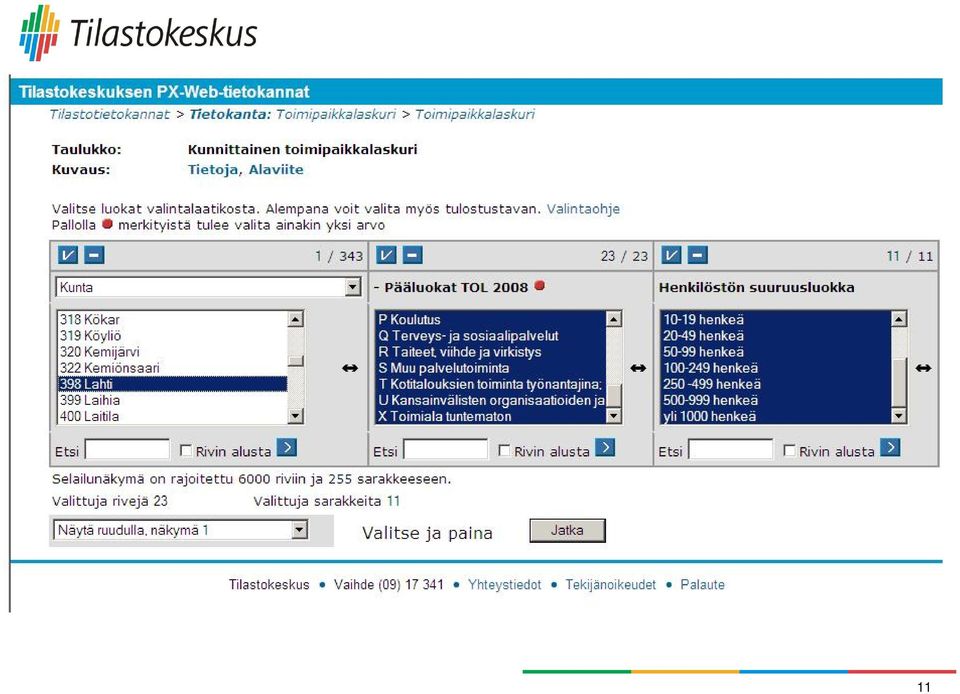
Task: Widen the Pääluokat list with the double-arrow icon
Action: (638, 368)
